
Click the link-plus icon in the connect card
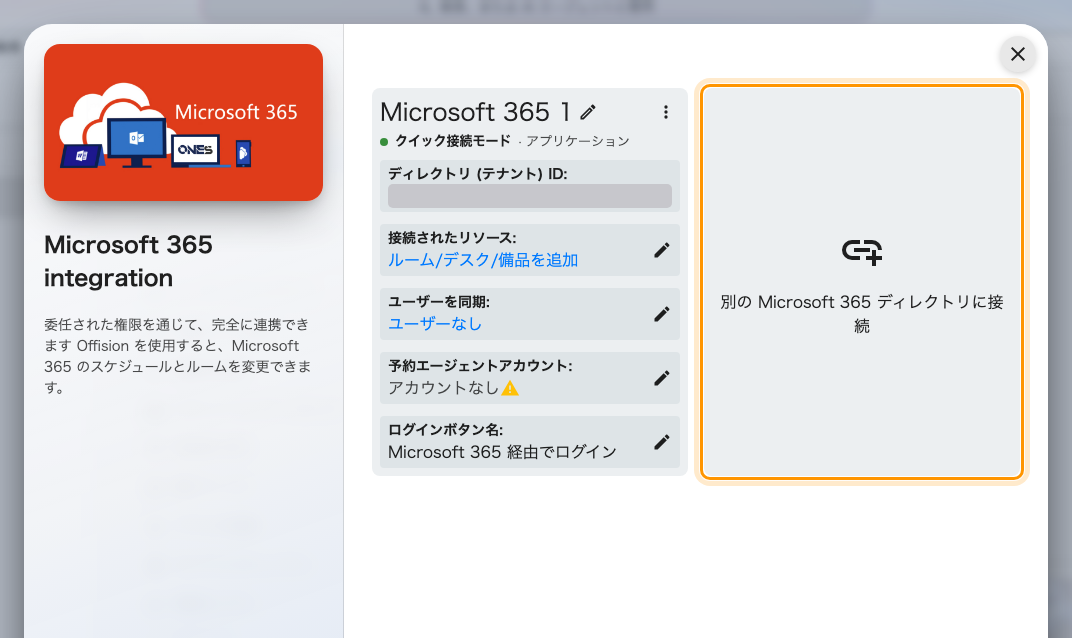[x=861, y=252]
